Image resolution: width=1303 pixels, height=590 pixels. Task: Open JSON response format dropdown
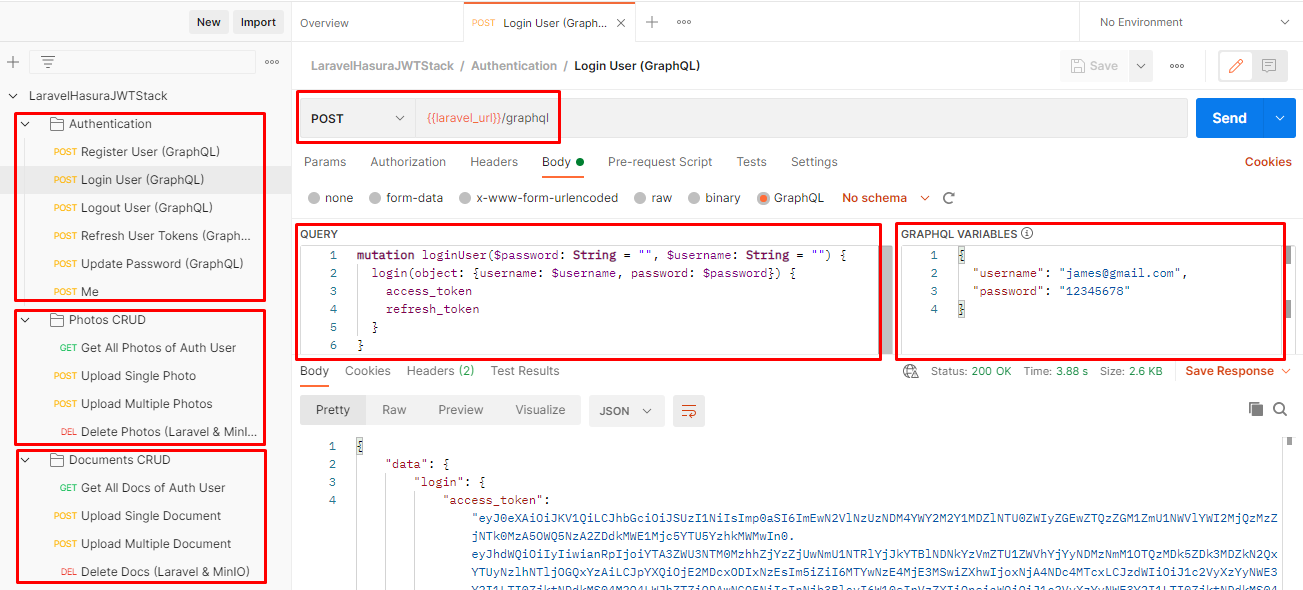(x=627, y=410)
